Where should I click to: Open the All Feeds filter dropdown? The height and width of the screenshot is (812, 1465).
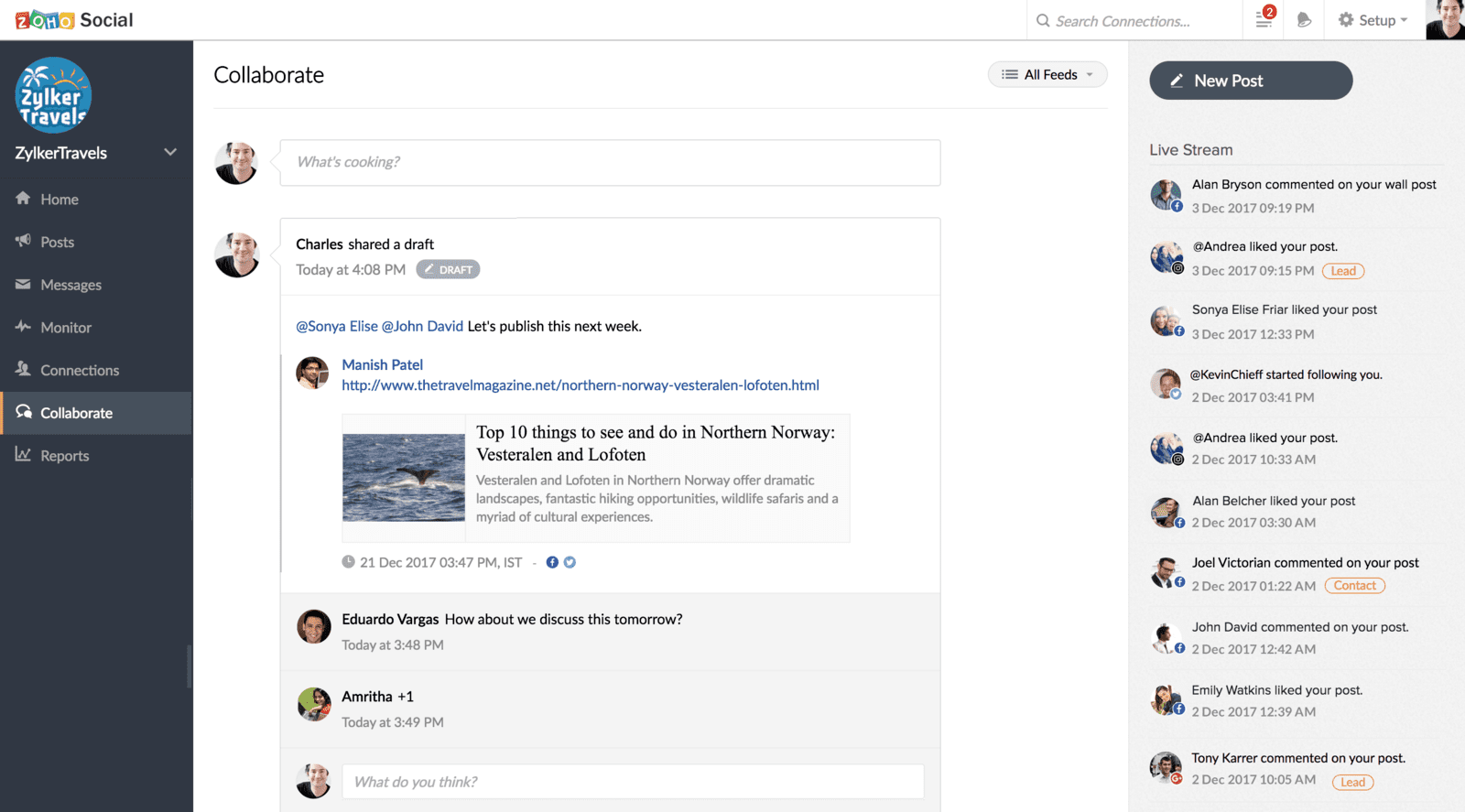(x=1047, y=74)
